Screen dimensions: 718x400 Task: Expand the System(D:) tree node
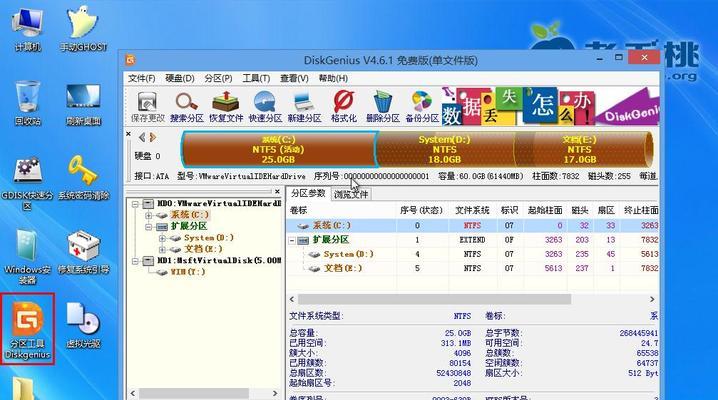(x=162, y=238)
